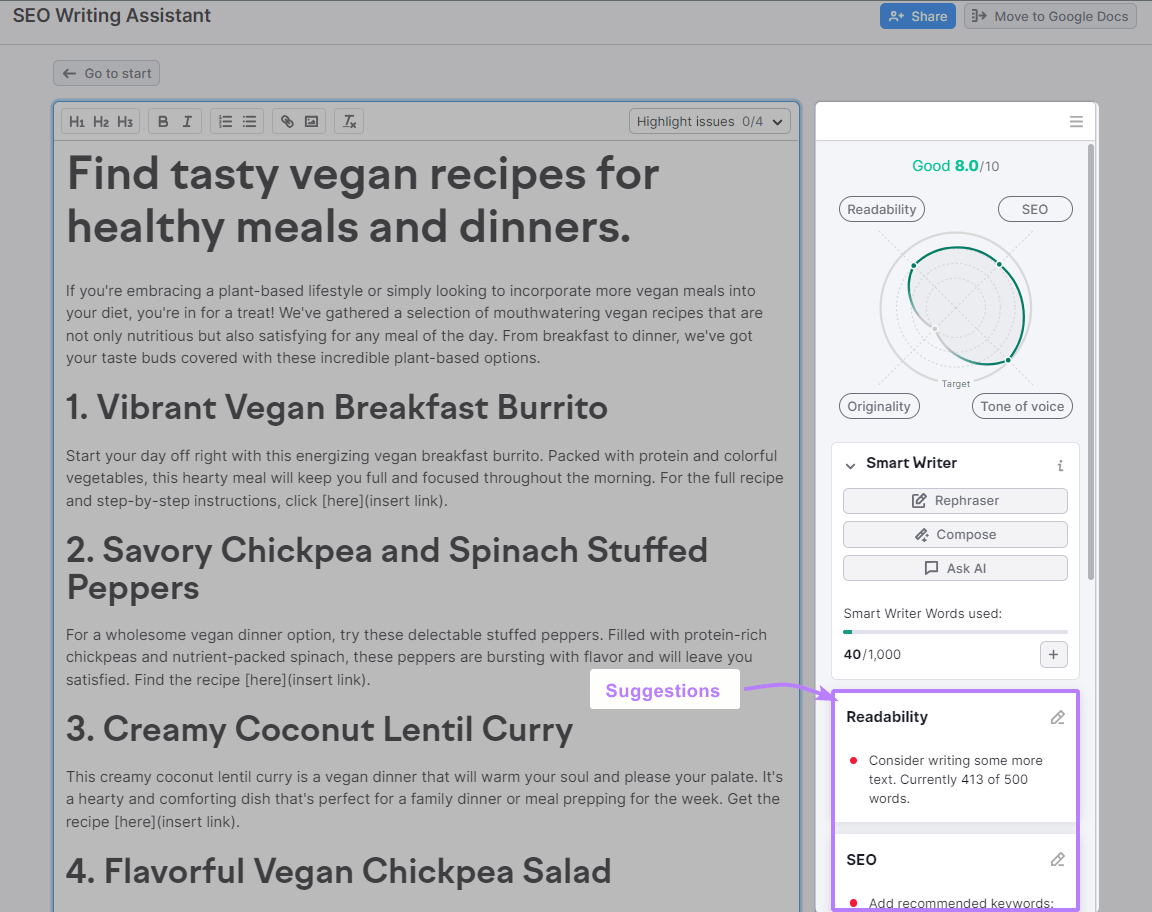Add more Smart Writer words with the plus stepper

[1053, 654]
